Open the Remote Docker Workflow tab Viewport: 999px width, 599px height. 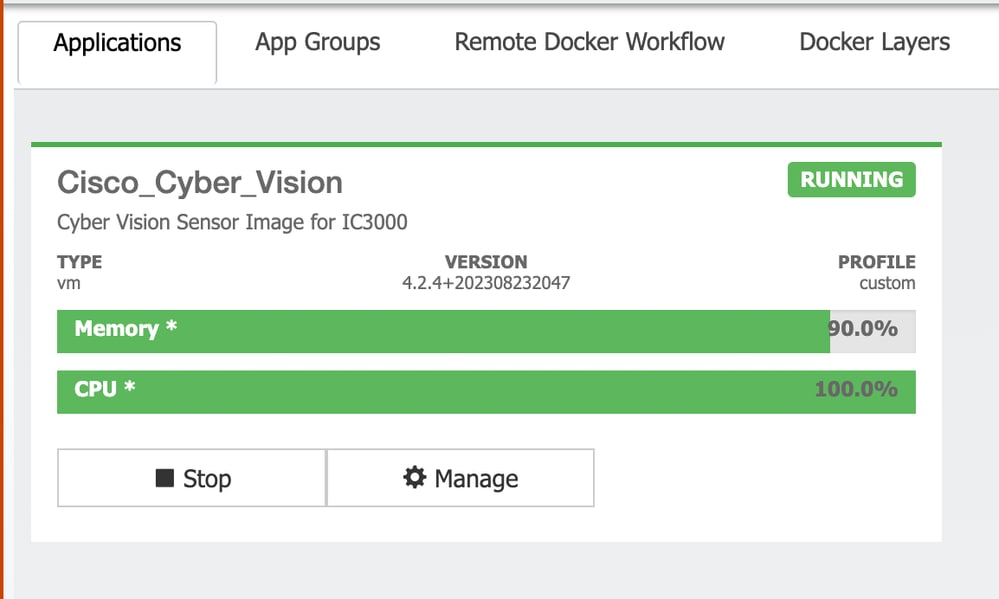pos(589,42)
